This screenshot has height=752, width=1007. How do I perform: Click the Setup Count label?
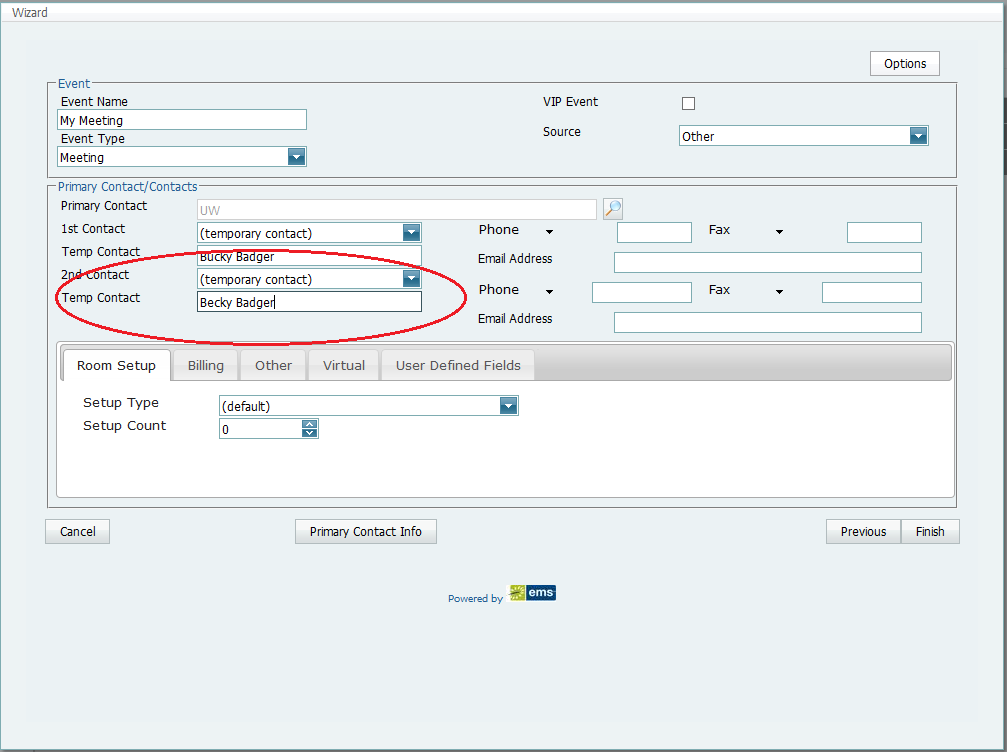tap(125, 426)
